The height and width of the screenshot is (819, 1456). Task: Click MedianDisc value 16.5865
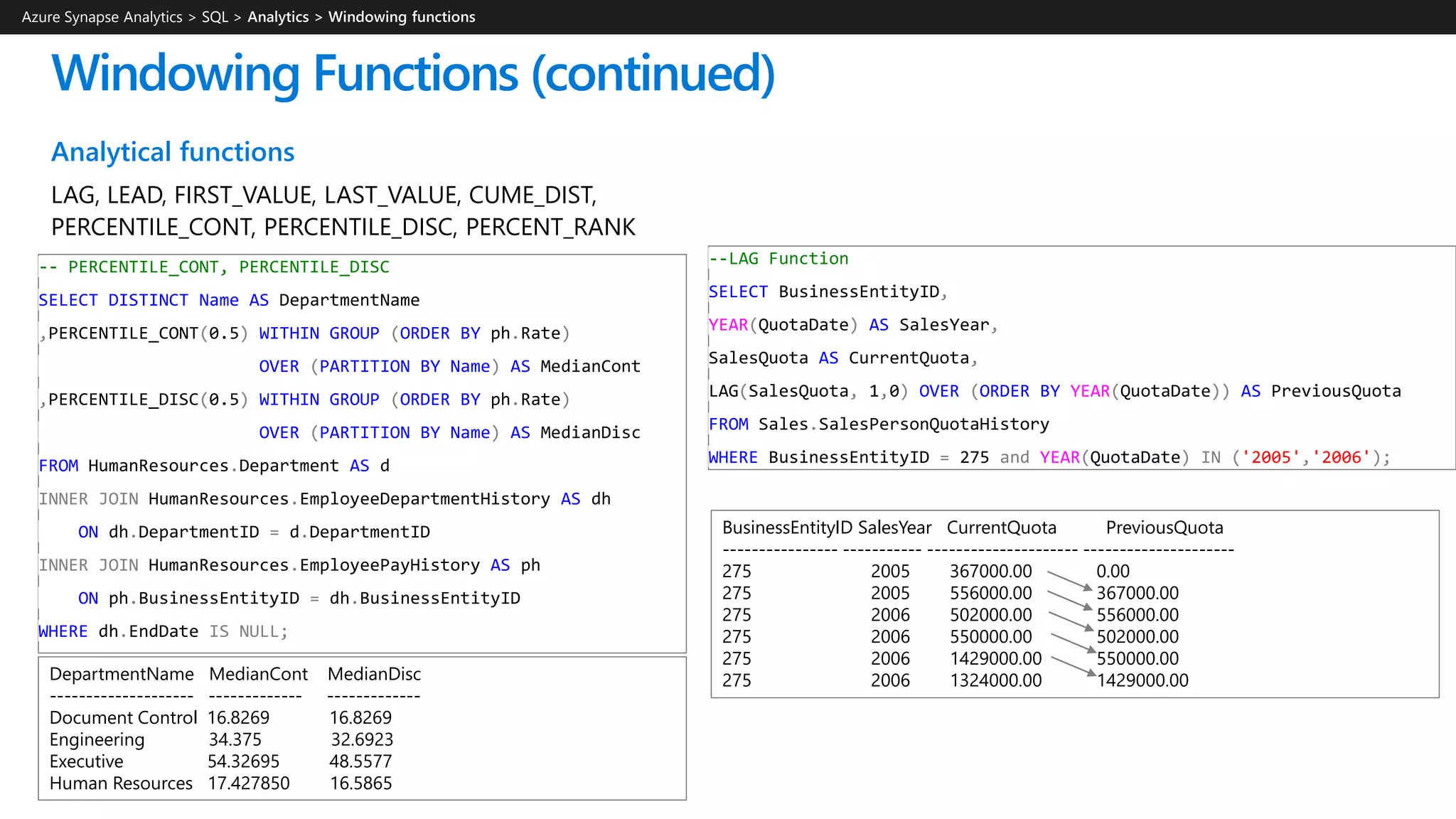click(361, 783)
